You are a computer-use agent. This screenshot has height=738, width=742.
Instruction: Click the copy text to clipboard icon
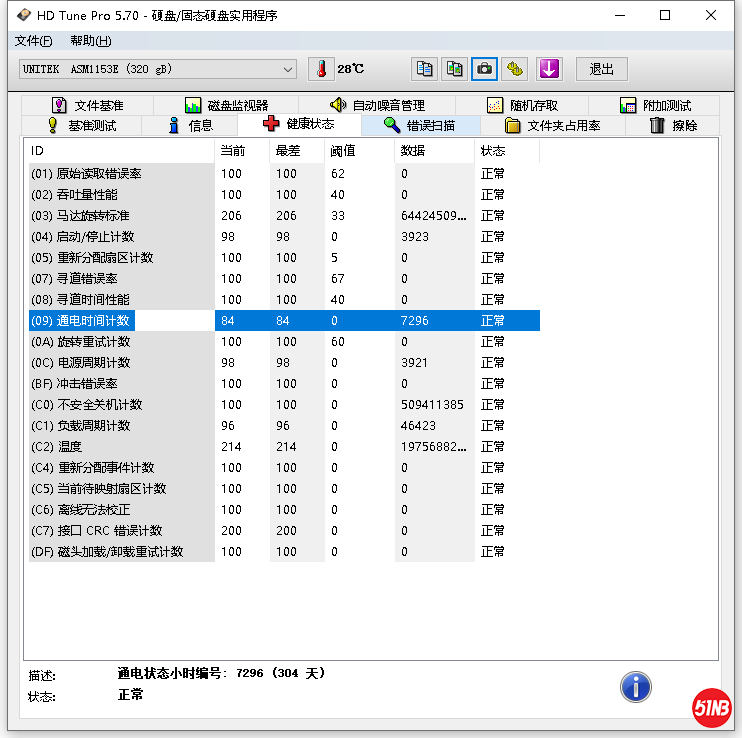(x=424, y=69)
